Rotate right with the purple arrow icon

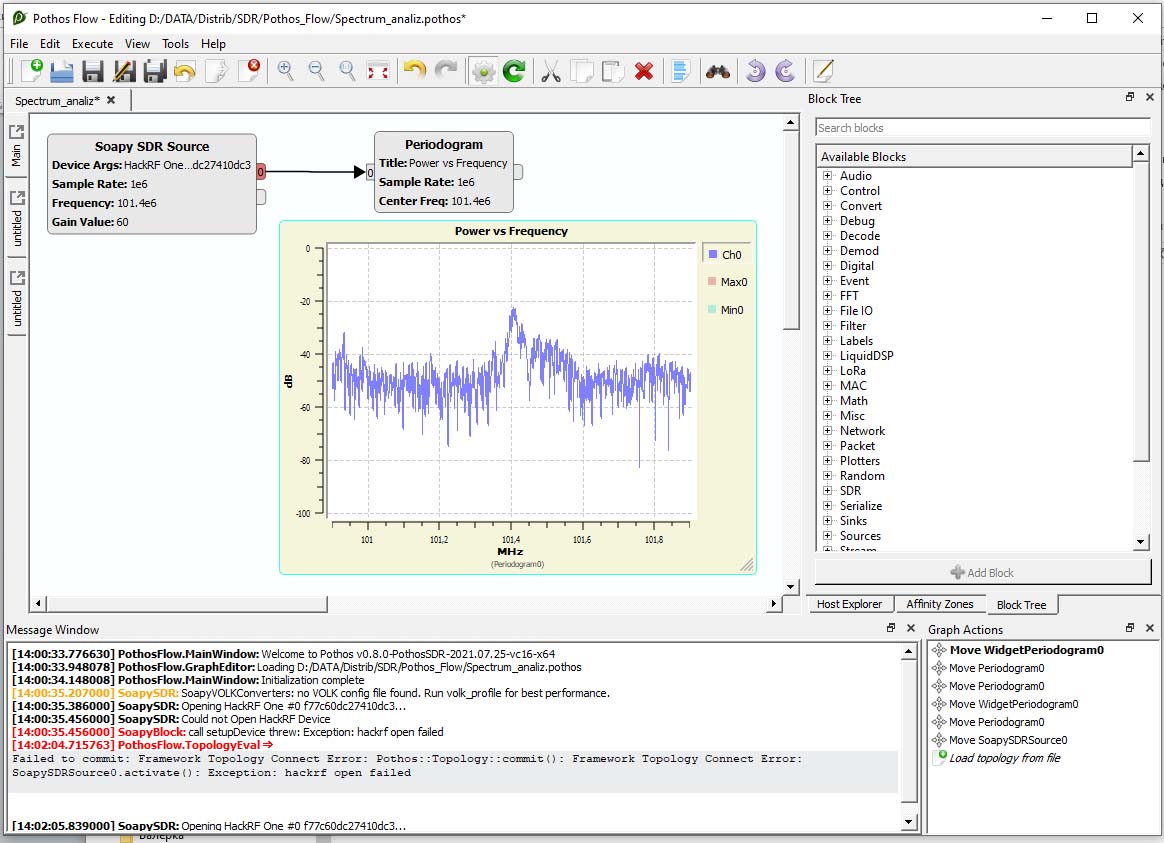coord(785,70)
